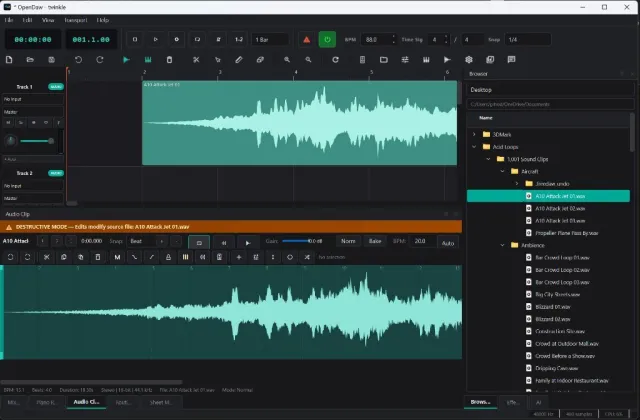Open the View menu

pyautogui.click(x=48, y=20)
